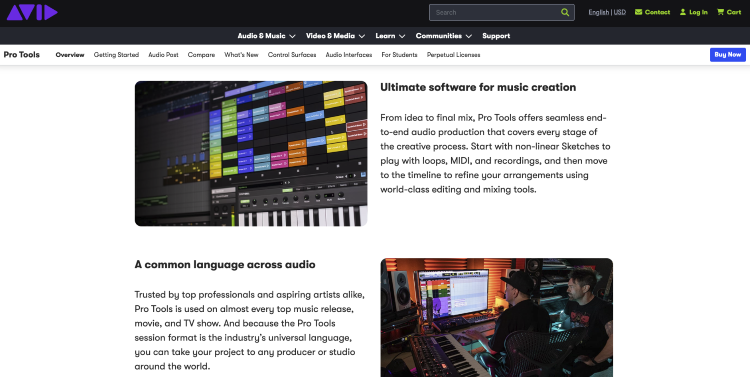Open the Control Surfaces tab
This screenshot has width=750, height=377.
(292, 55)
